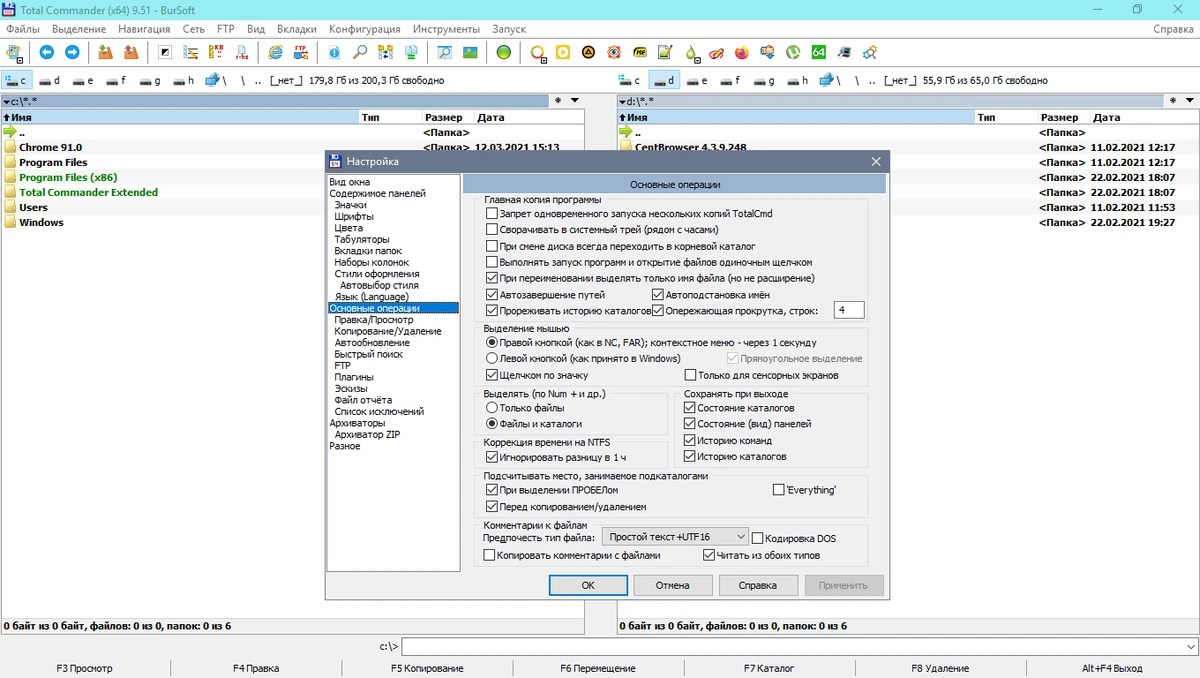Viewport: 1200px width, 678px height.
Task: Open the 'Инструменты' menu
Action: (446, 29)
